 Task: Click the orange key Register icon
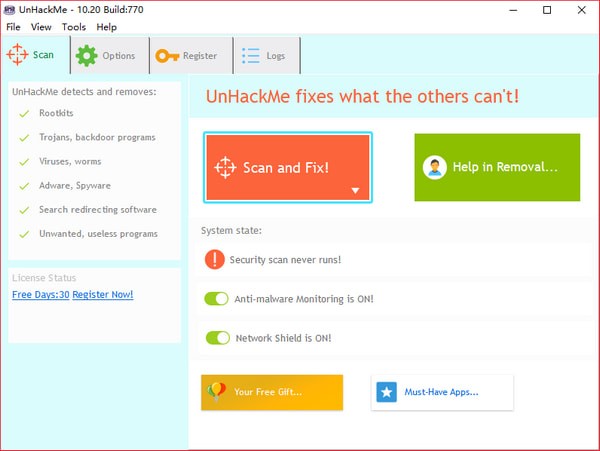coord(166,56)
